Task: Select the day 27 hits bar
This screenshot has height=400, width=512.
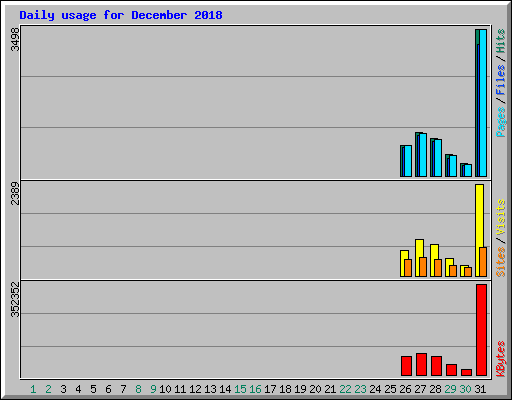Action: 417,154
